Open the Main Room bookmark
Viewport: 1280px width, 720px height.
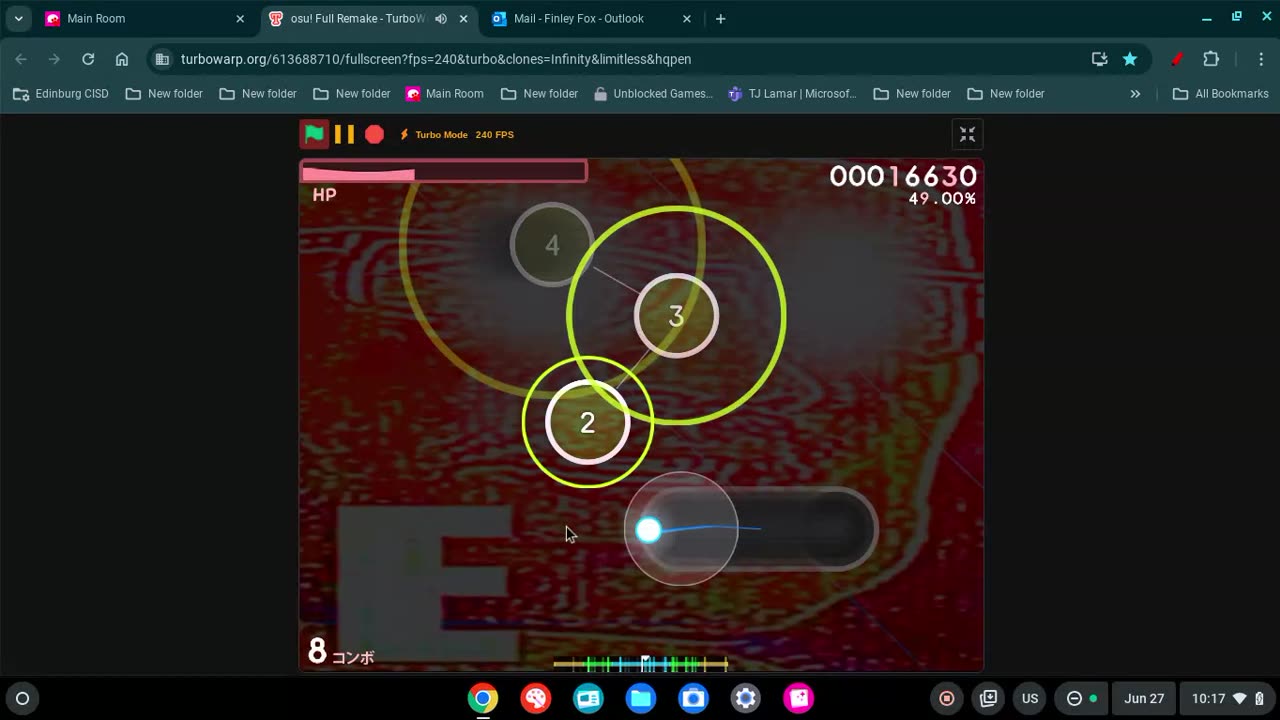tap(445, 94)
